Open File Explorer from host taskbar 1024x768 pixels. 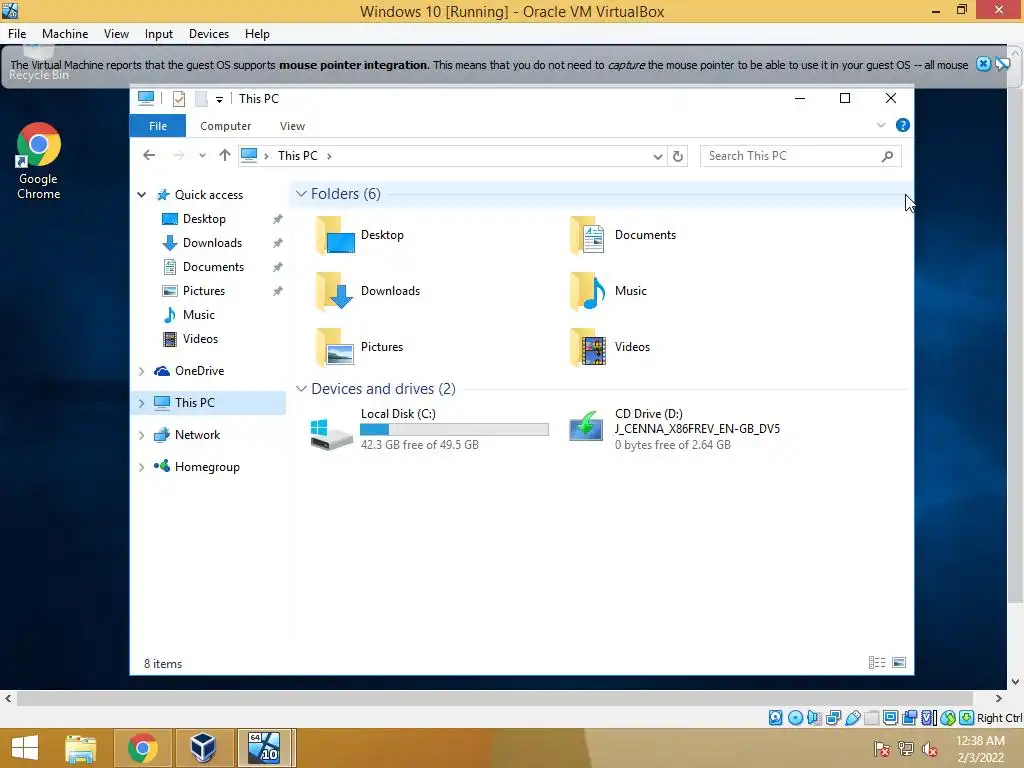(x=81, y=748)
